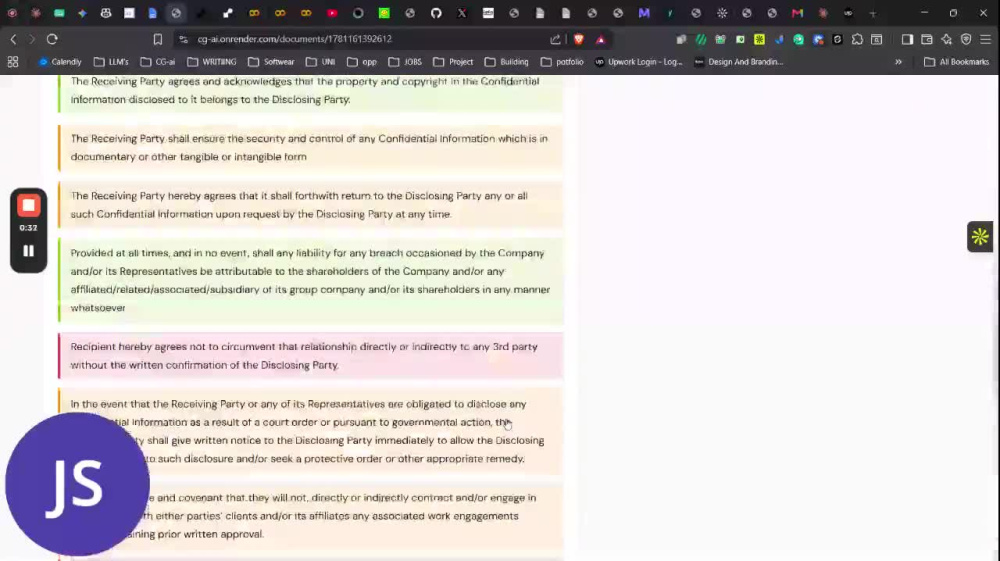Switch to the X (Twitter) tab
The height and width of the screenshot is (561, 1000).
[x=462, y=13]
